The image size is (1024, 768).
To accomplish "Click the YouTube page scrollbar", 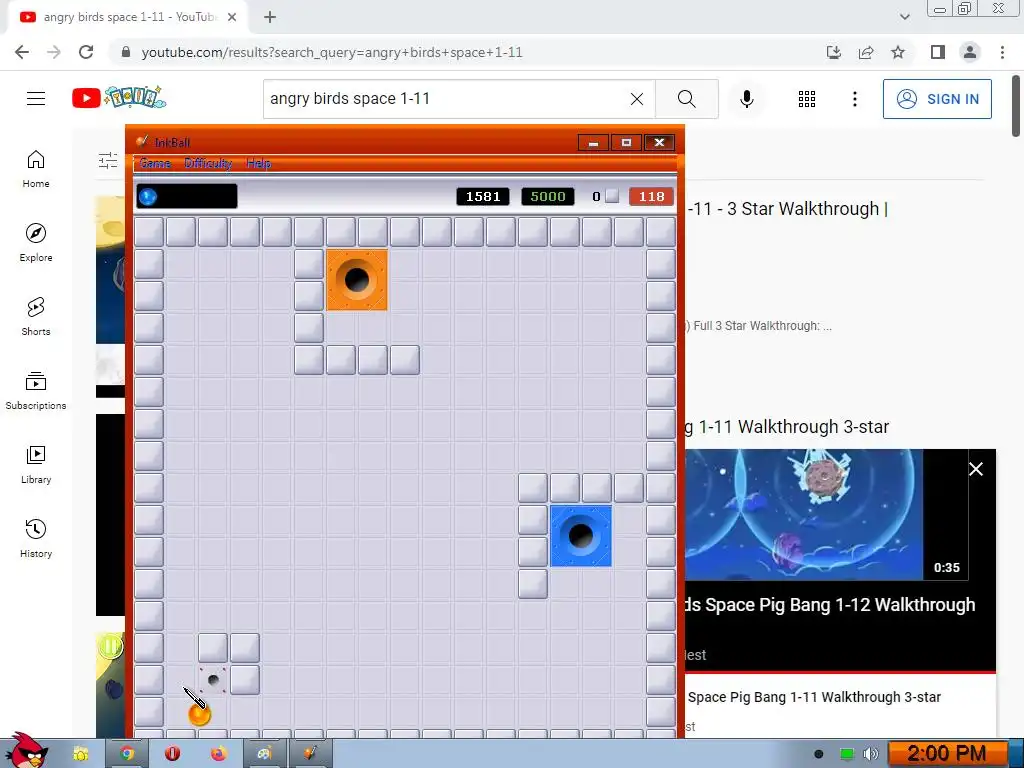I will (1016, 106).
